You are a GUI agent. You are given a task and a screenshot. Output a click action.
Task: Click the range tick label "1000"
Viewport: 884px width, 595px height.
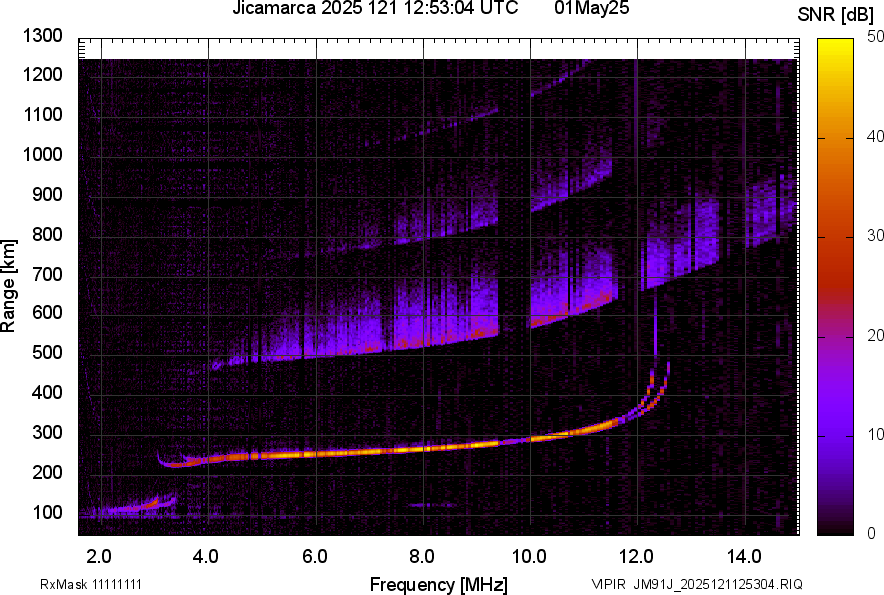pyautogui.click(x=42, y=154)
